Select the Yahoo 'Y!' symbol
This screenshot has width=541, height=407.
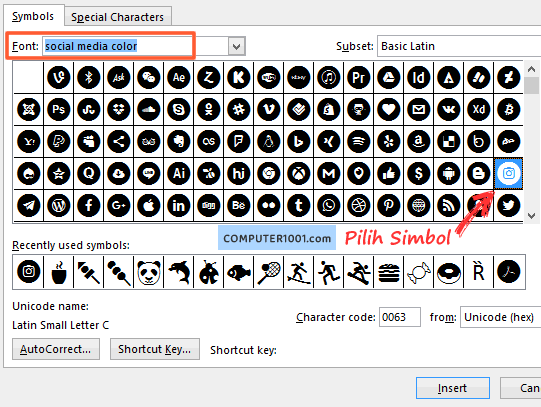pos(29,141)
